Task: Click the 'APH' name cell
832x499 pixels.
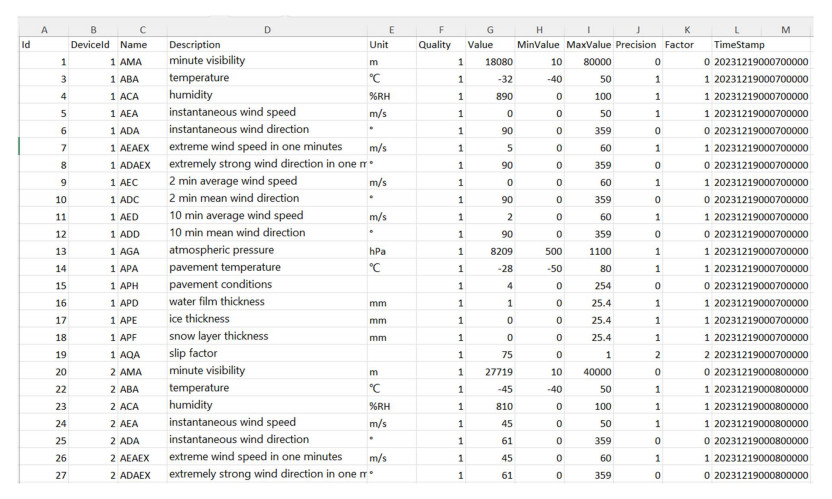Action: coord(132,285)
